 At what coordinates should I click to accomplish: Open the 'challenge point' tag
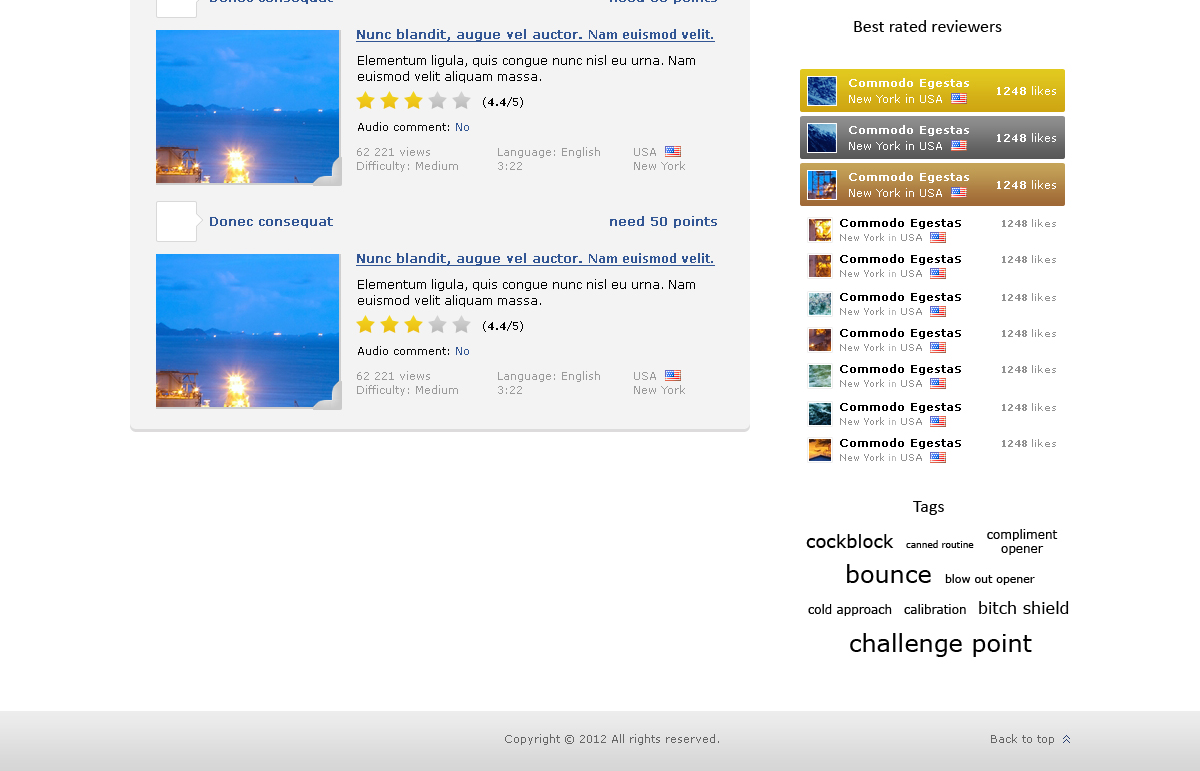pyautogui.click(x=940, y=644)
